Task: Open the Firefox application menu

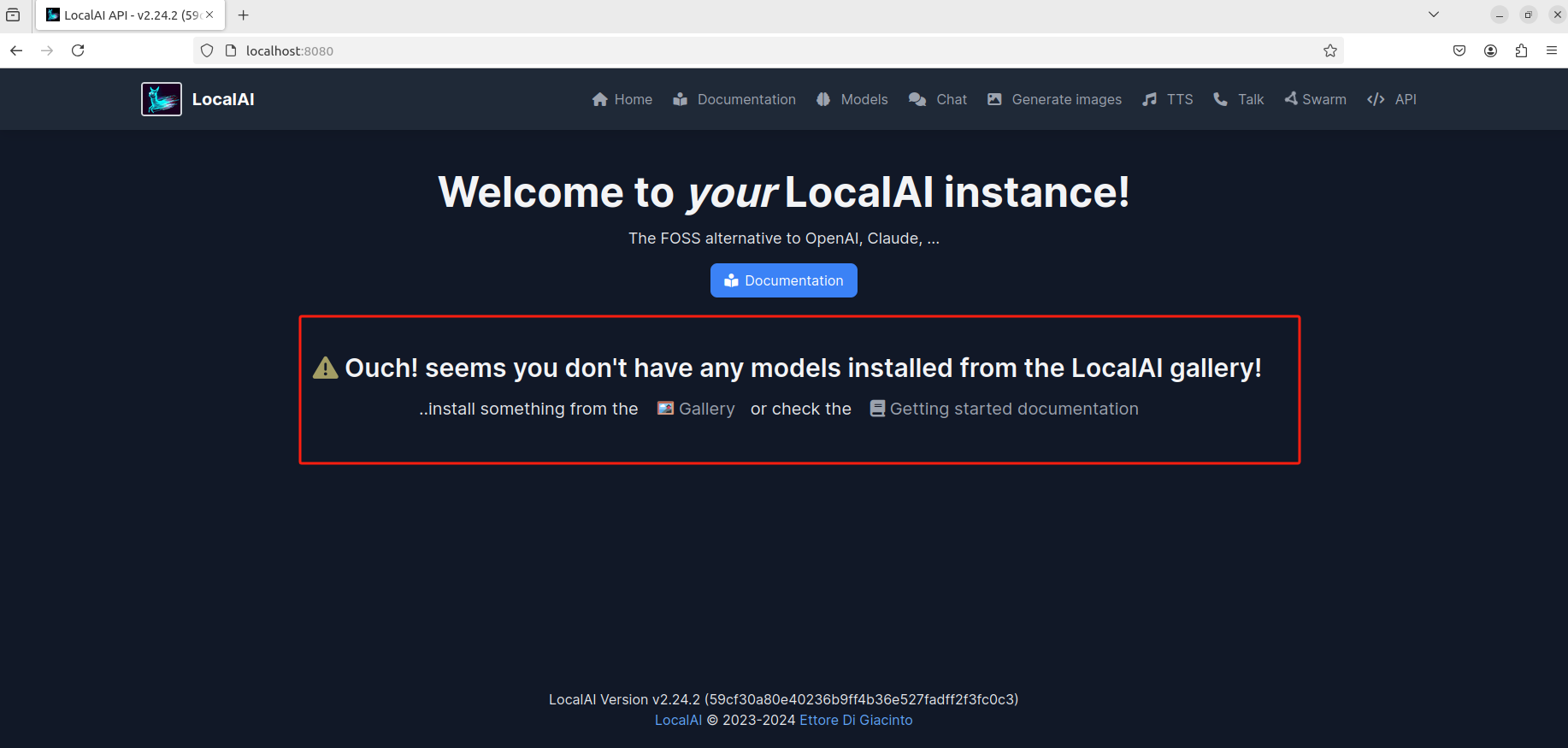Action: pos(1552,50)
